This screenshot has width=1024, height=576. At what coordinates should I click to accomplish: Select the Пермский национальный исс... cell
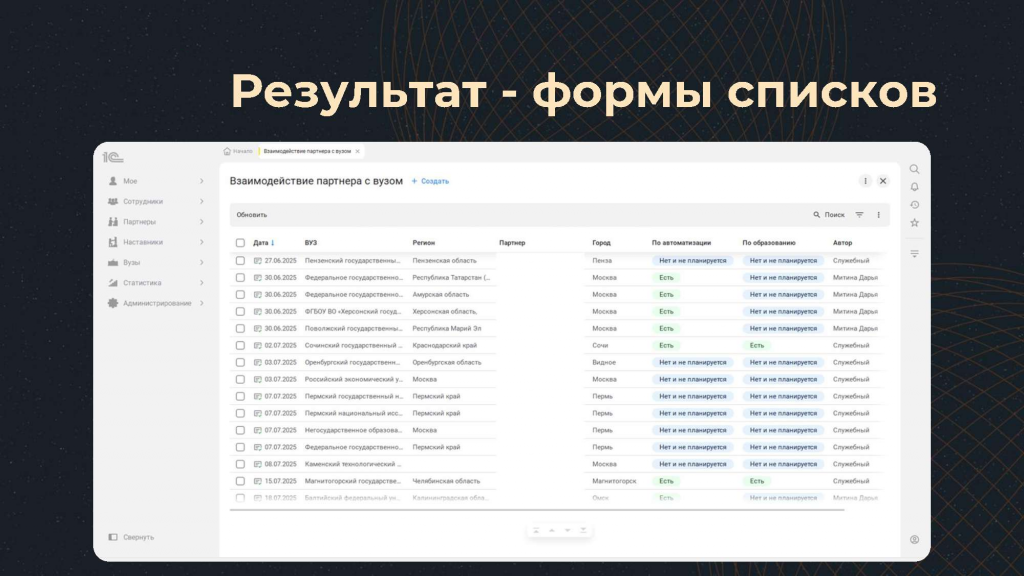(353, 413)
